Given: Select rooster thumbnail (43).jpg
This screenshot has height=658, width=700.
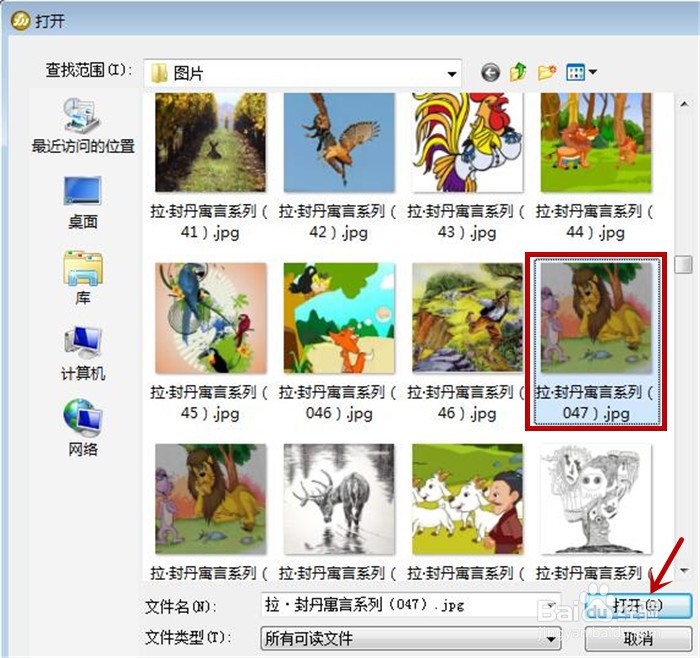Looking at the screenshot, I should click(467, 142).
